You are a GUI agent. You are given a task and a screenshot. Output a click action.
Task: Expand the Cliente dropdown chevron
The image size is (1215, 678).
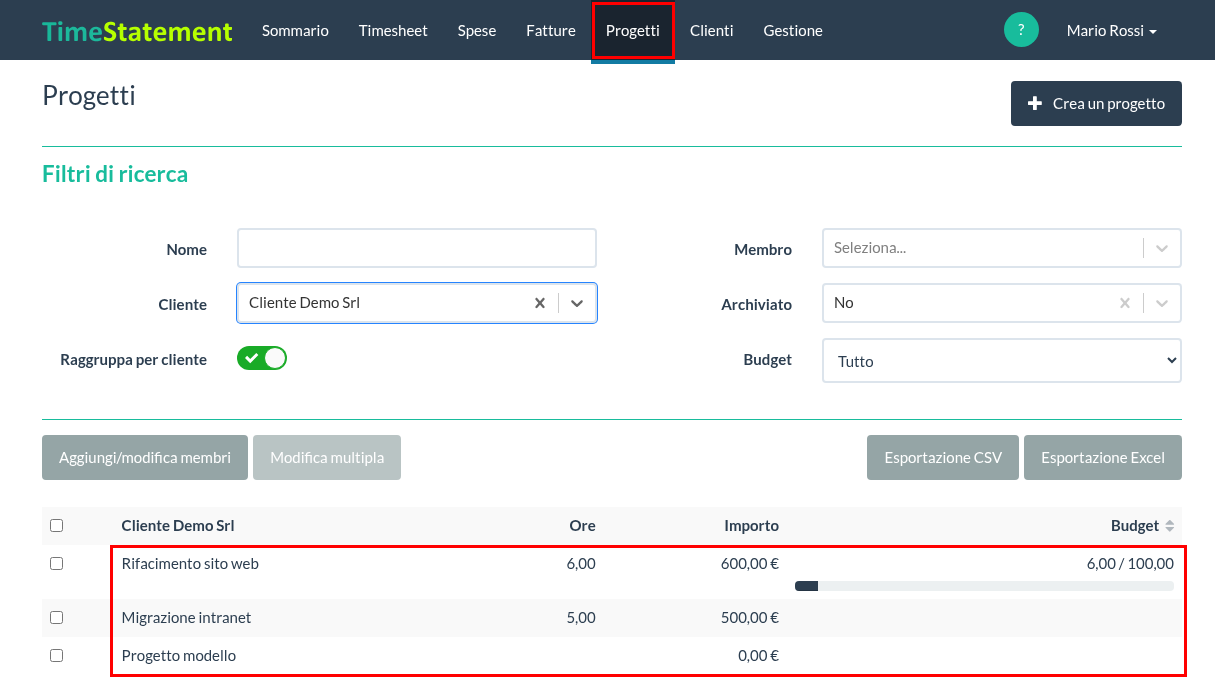coord(577,303)
